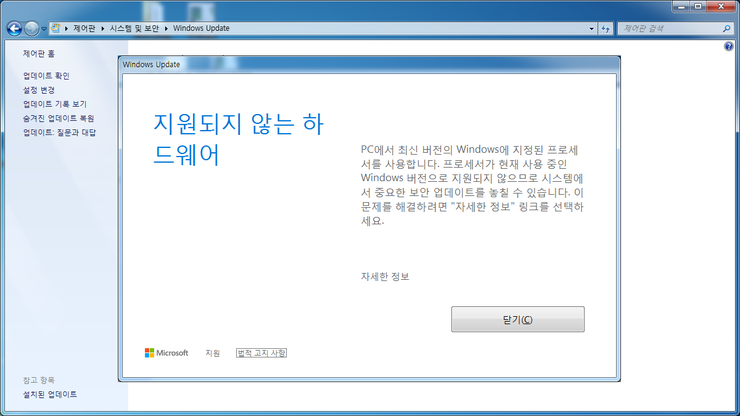
Task: Click the Windows Update dialog title
Action: tap(151, 64)
